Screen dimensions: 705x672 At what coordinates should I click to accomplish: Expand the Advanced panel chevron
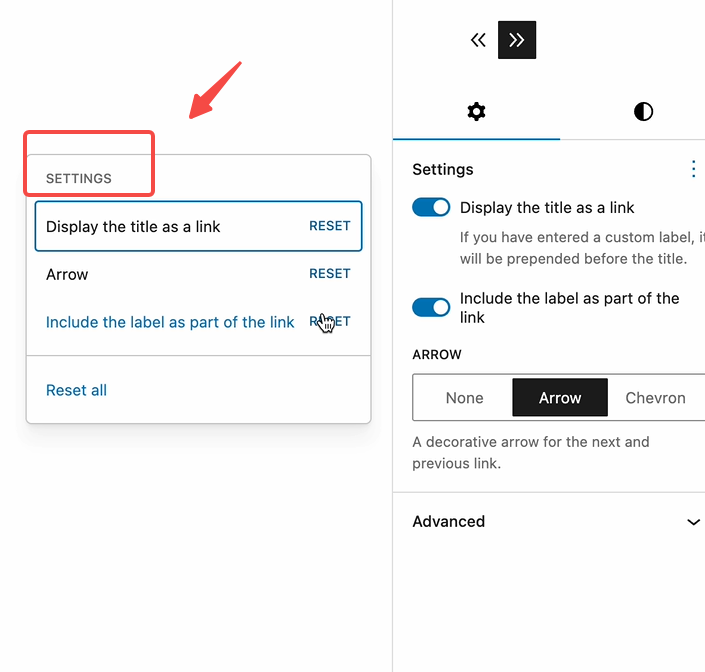pos(693,522)
